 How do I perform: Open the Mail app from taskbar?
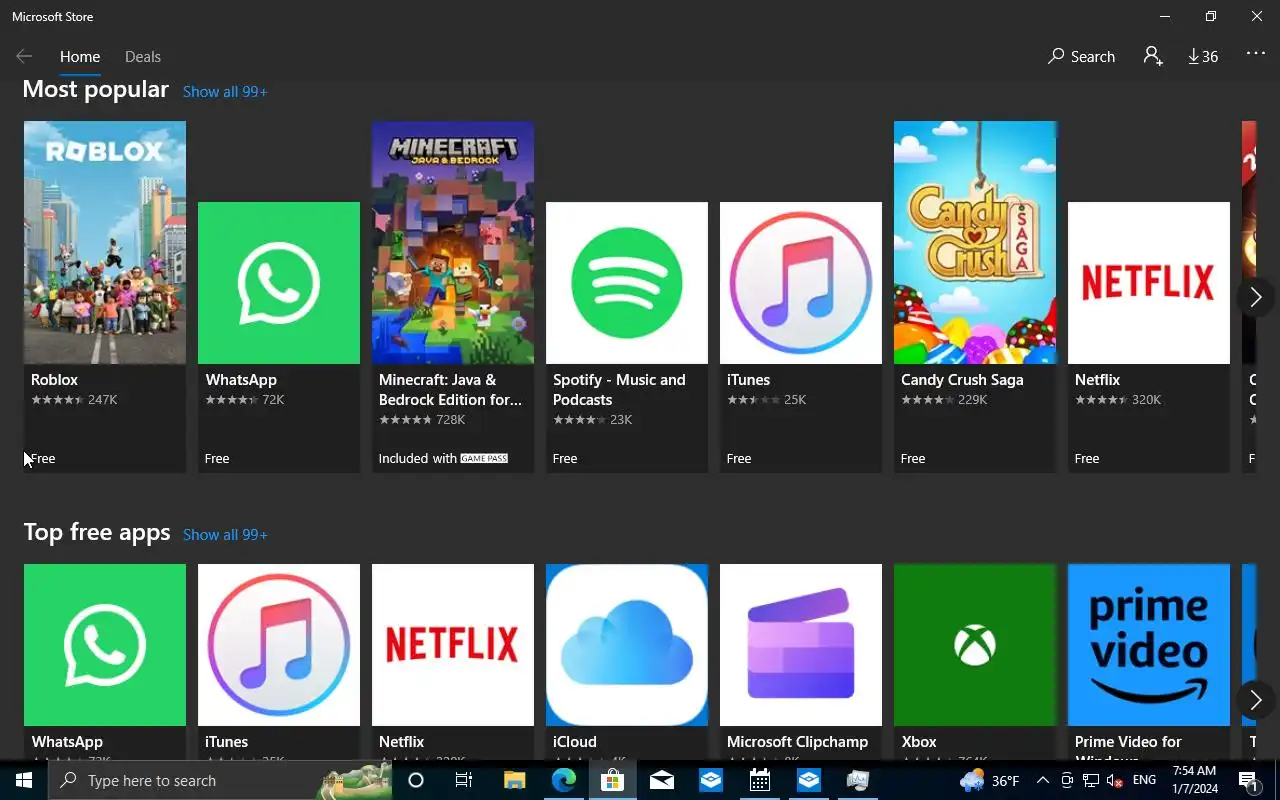[x=661, y=780]
